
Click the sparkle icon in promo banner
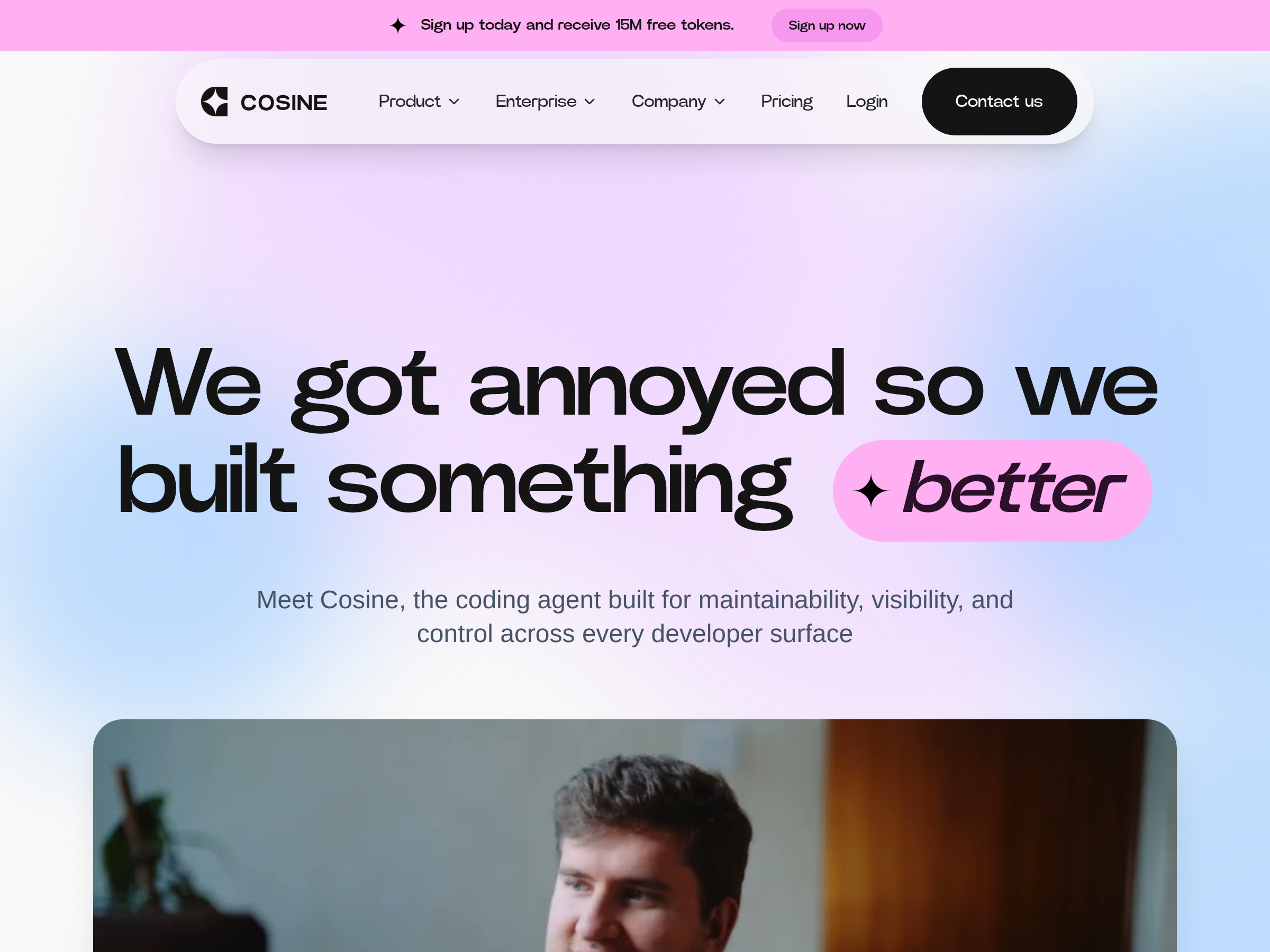(x=398, y=25)
